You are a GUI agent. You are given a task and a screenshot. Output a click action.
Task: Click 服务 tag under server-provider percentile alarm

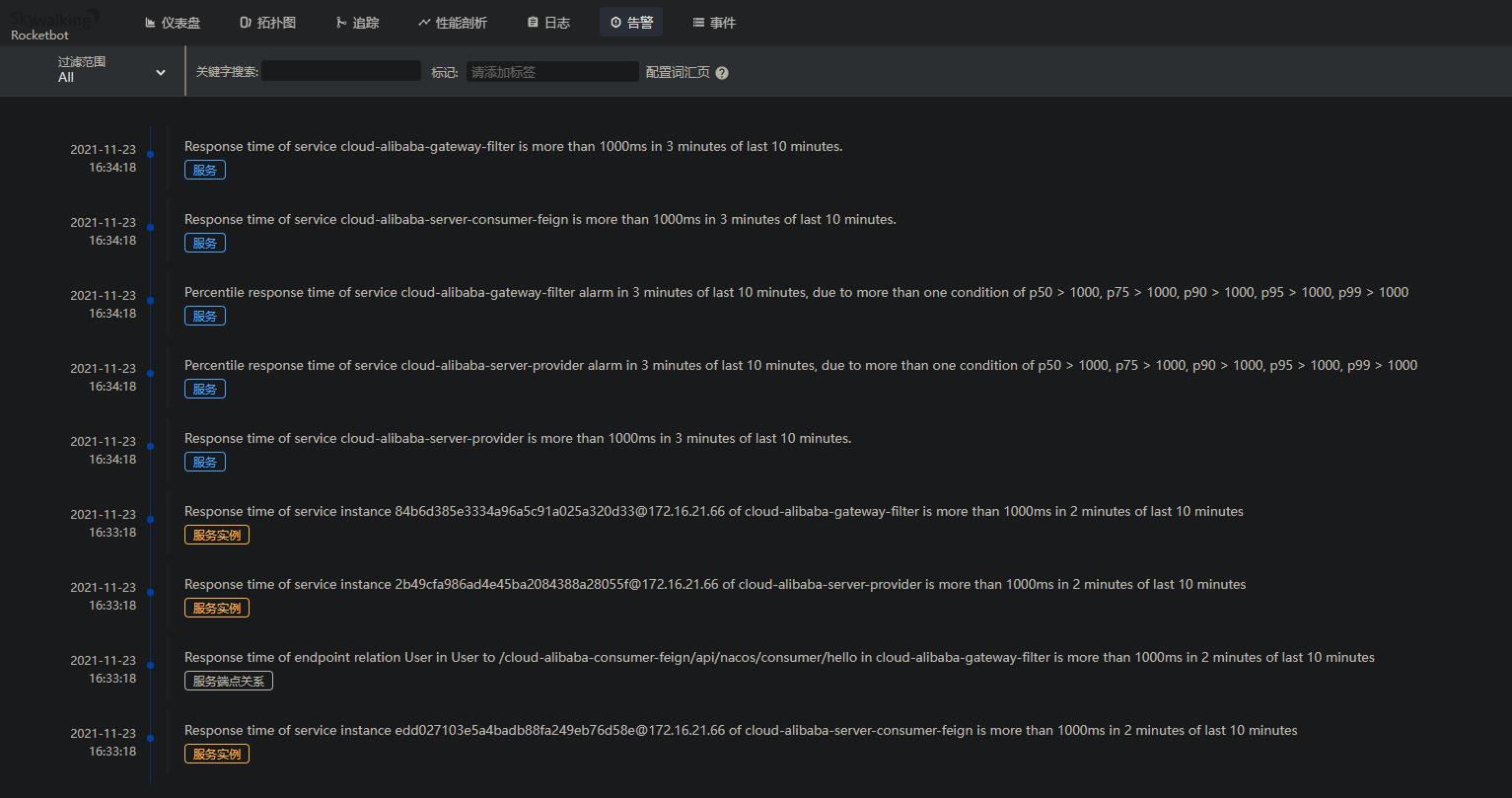(205, 389)
